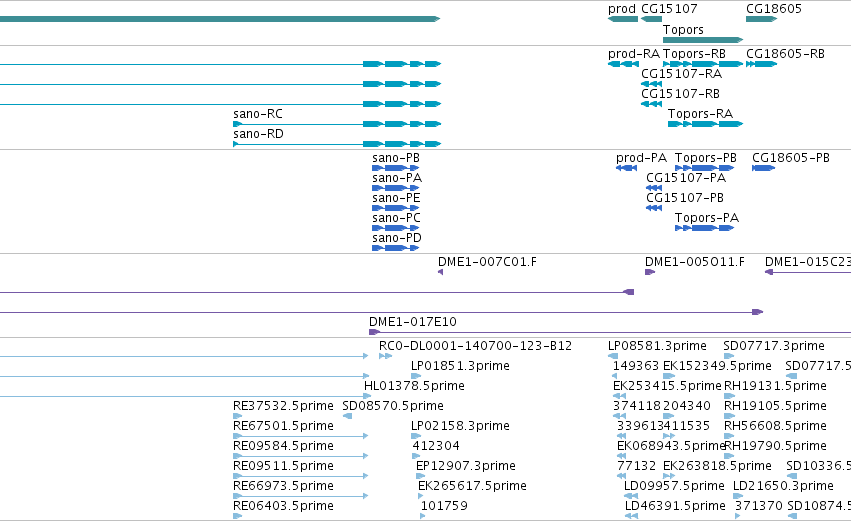Select the Topors gene bar
Screen dimensions: 851x521
[x=703, y=40]
